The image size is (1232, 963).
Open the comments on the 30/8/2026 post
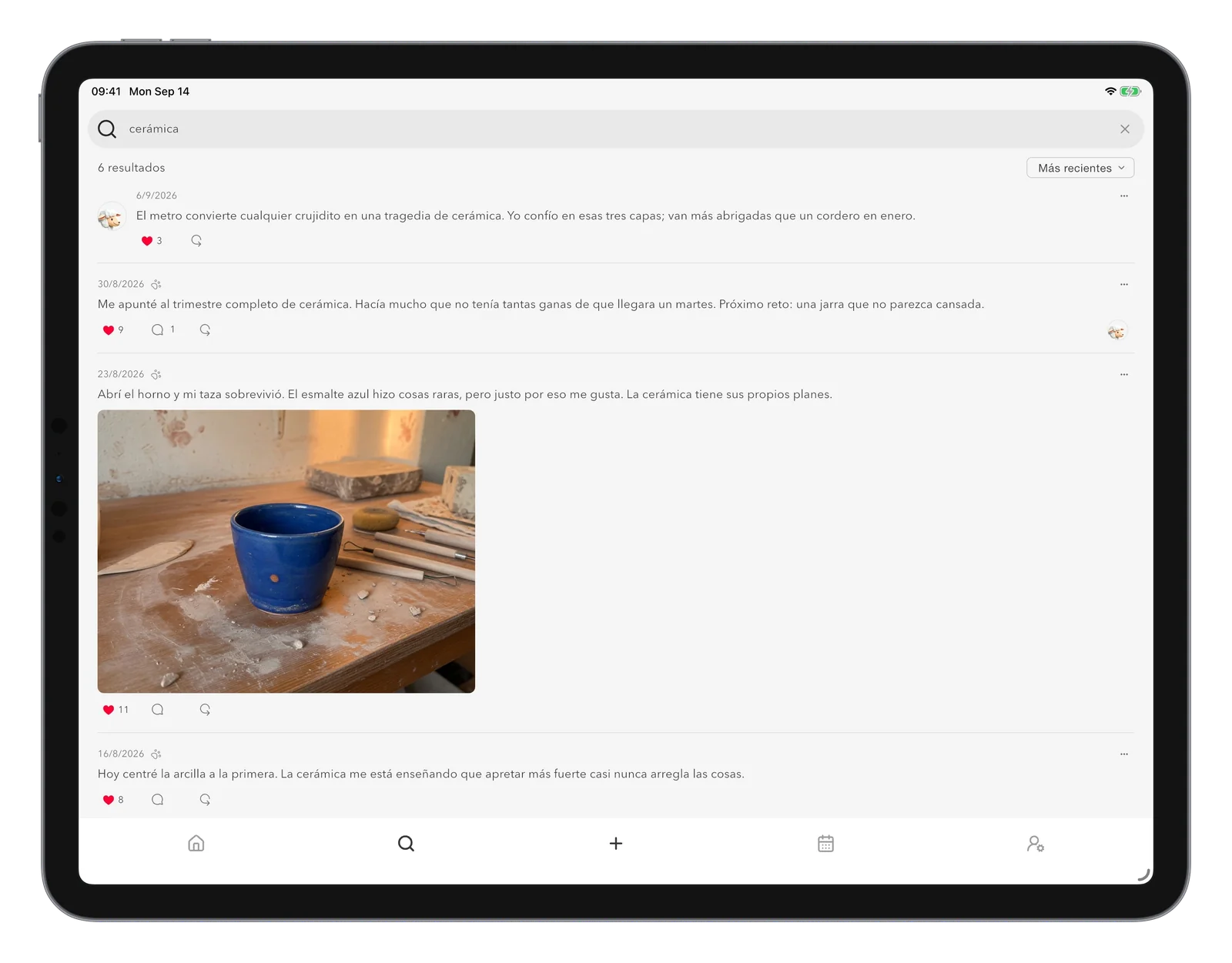point(157,330)
